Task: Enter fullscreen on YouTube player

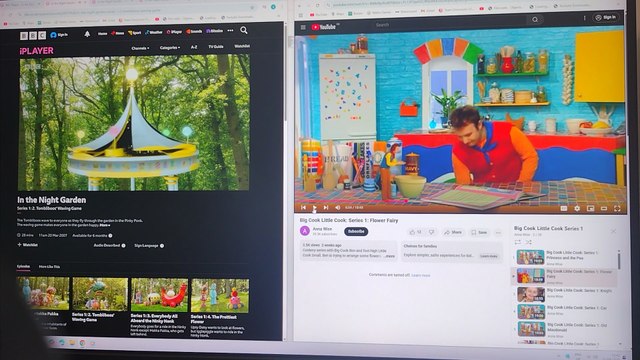Action: click(617, 209)
